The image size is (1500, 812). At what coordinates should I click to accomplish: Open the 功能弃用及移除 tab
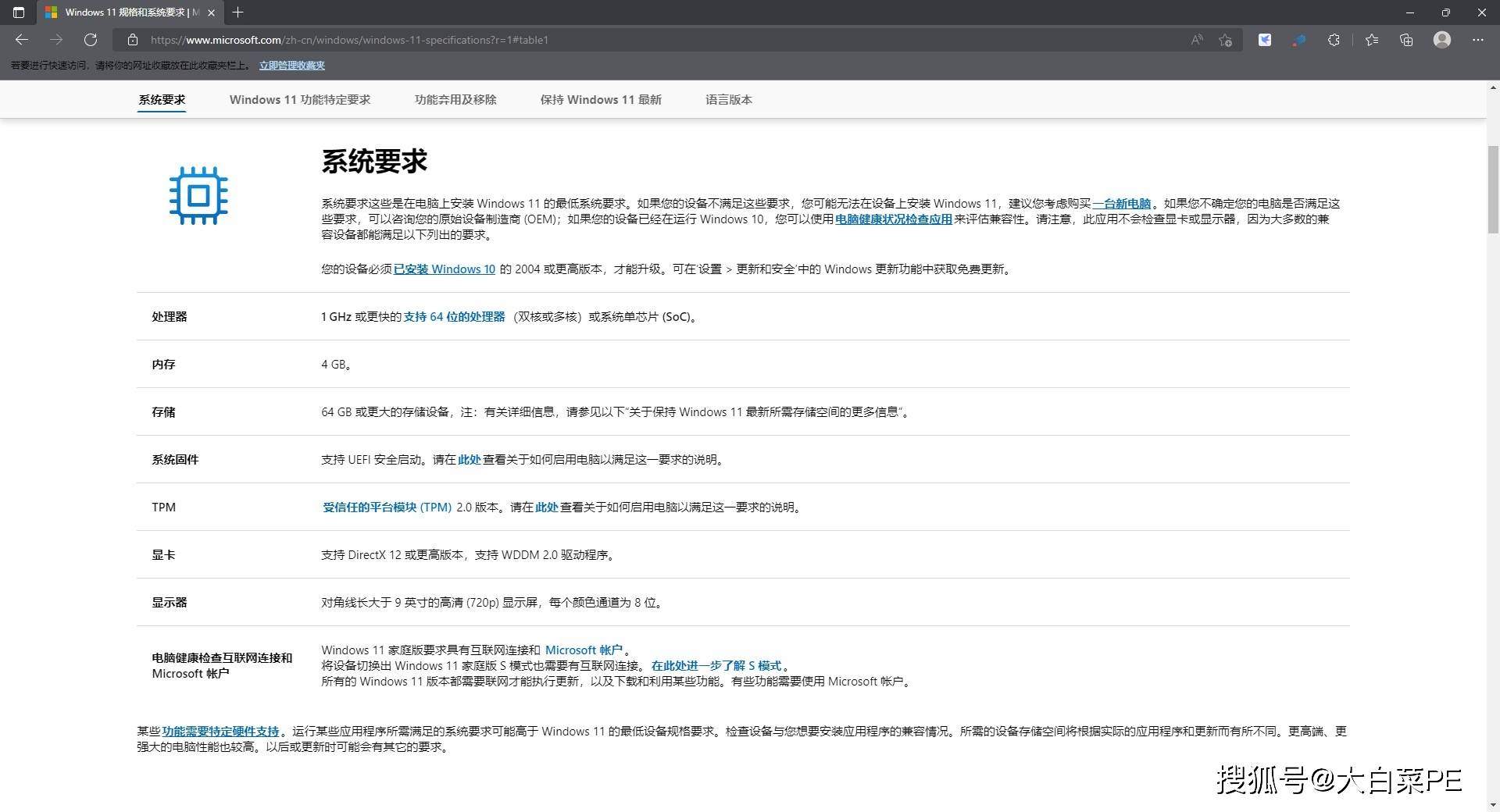click(x=455, y=100)
